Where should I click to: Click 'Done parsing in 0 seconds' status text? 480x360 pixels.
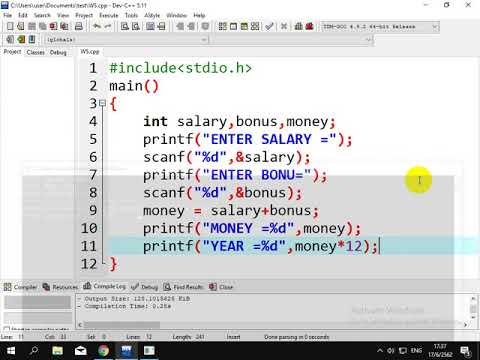(x=297, y=337)
